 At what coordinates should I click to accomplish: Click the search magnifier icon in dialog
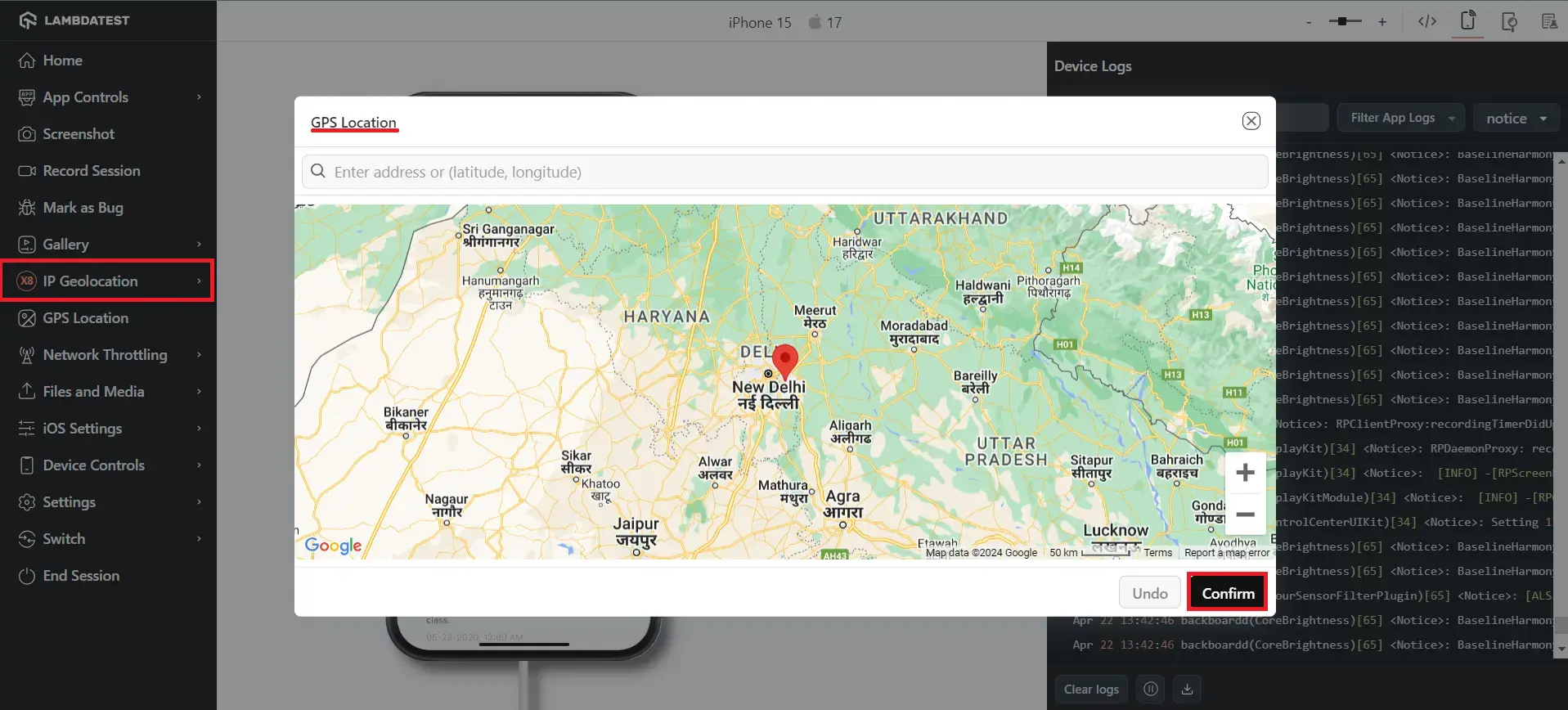coord(318,172)
